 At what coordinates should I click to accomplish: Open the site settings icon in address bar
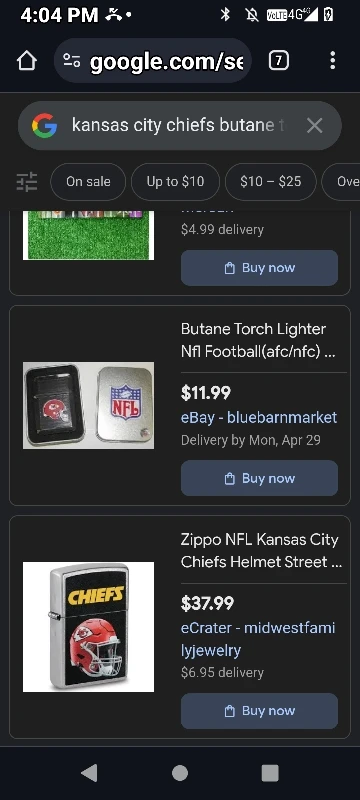coord(71,61)
